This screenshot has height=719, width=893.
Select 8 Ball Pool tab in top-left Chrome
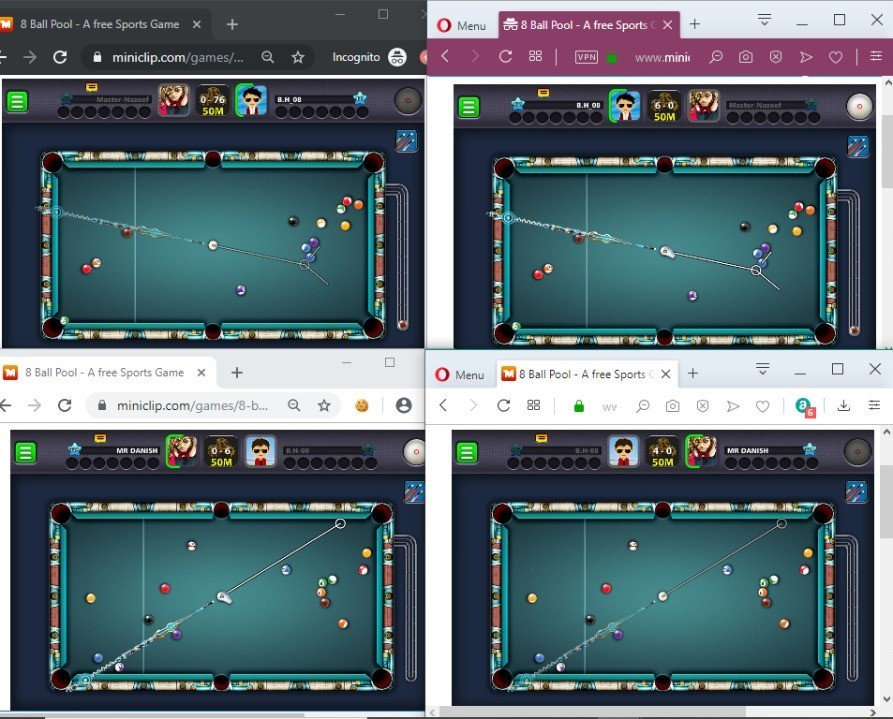pos(103,24)
